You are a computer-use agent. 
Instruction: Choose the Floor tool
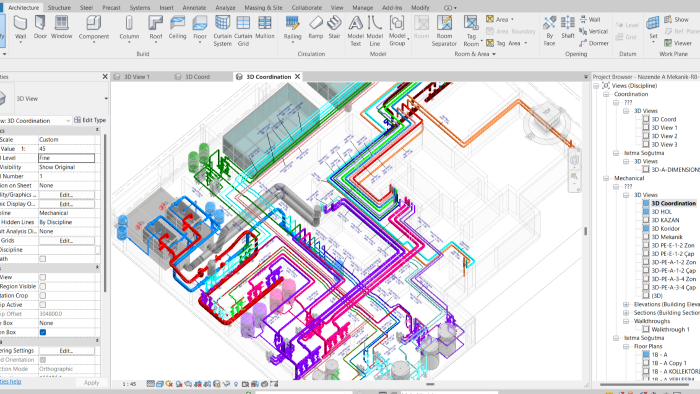[x=200, y=28]
